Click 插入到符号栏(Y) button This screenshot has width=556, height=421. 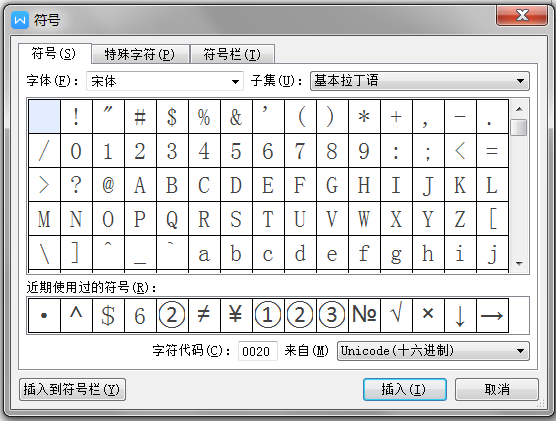click(72, 389)
